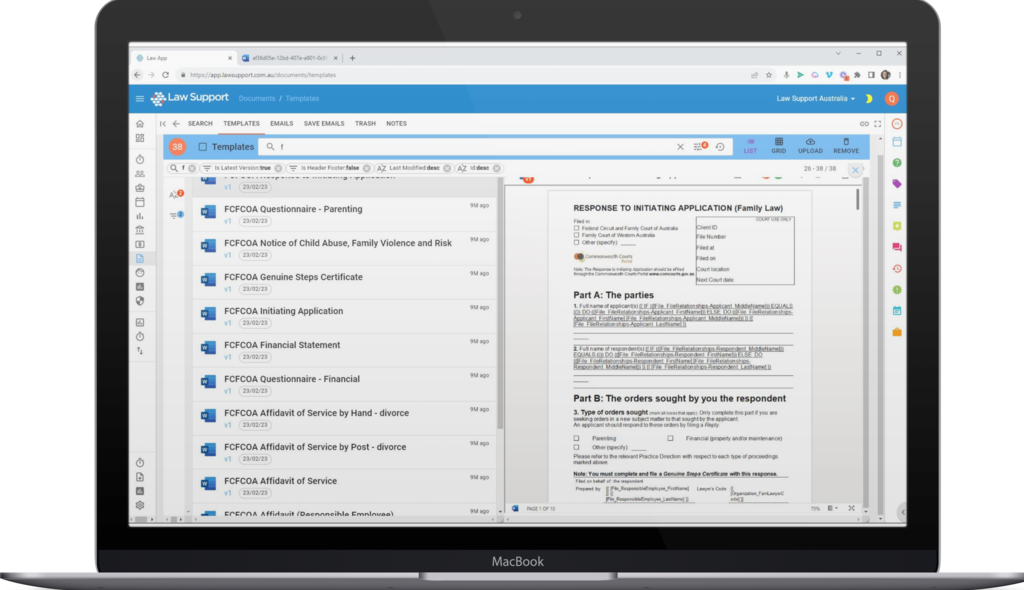Open the hamburger navigation menu

(140, 99)
